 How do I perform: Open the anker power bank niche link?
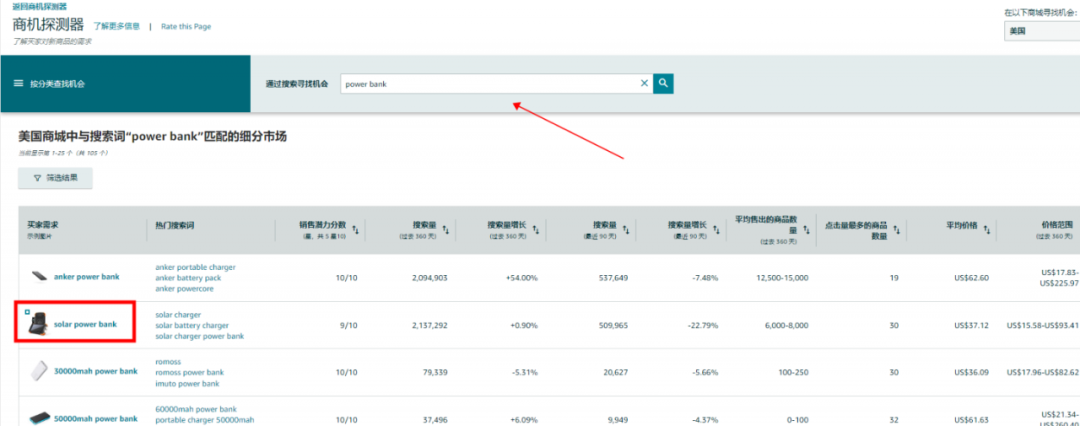[x=87, y=277]
